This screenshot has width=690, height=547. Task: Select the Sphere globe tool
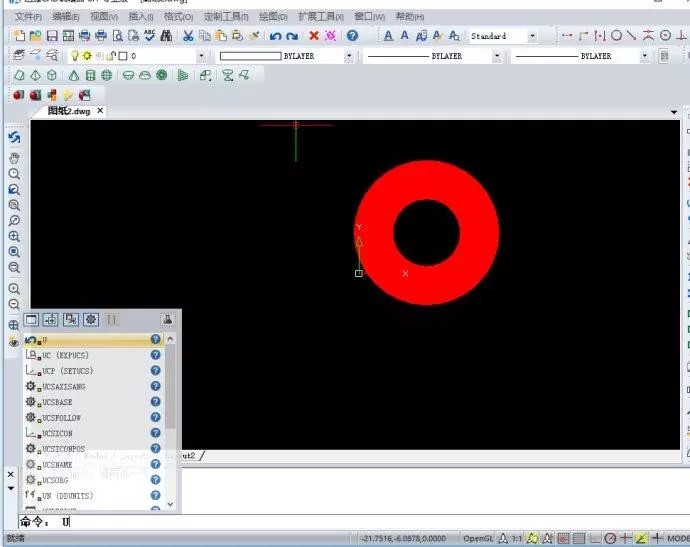click(x=106, y=75)
